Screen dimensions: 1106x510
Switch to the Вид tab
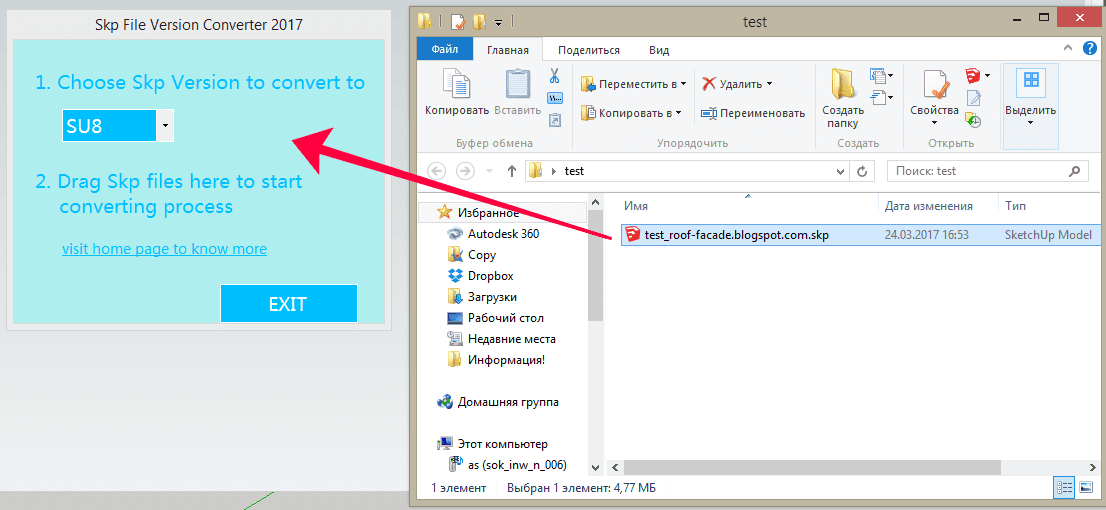point(659,50)
